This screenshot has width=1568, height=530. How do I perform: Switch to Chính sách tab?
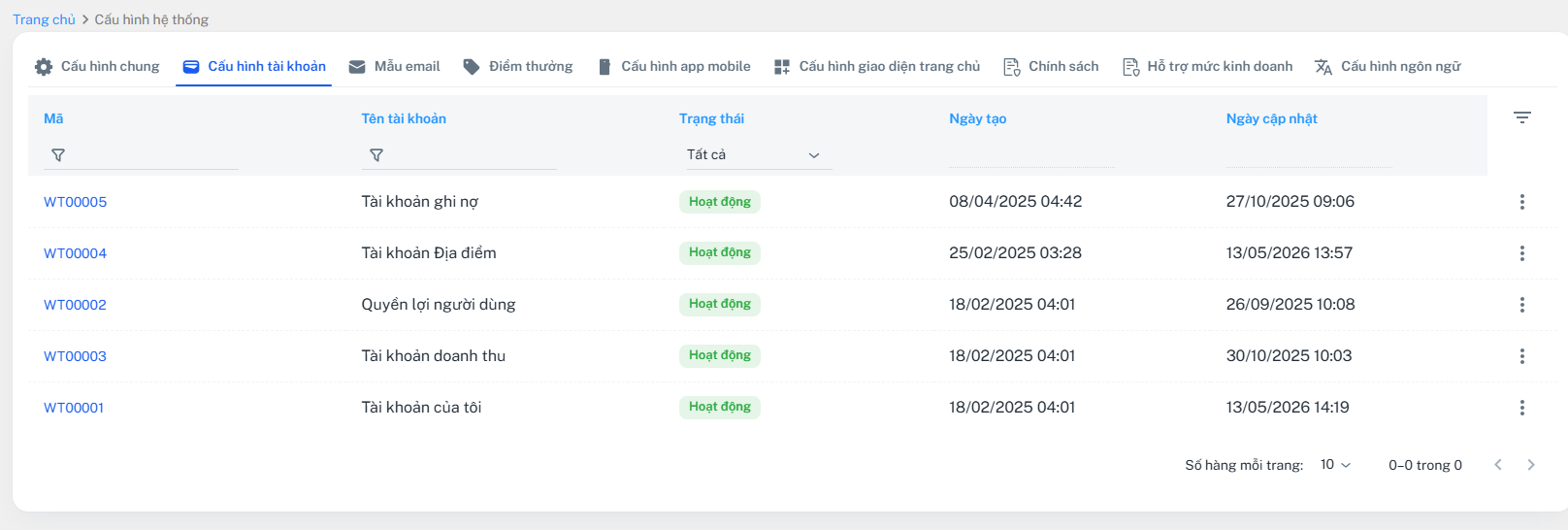click(x=1051, y=66)
